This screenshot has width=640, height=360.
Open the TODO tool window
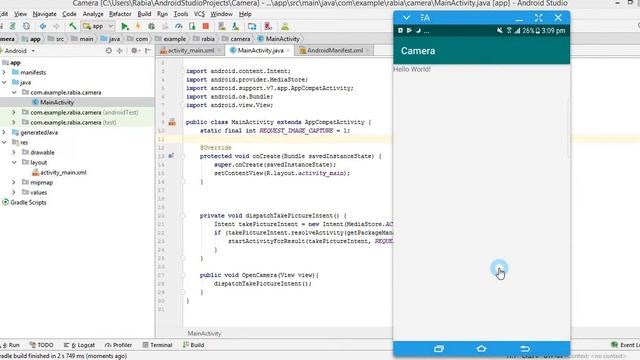(x=42, y=345)
